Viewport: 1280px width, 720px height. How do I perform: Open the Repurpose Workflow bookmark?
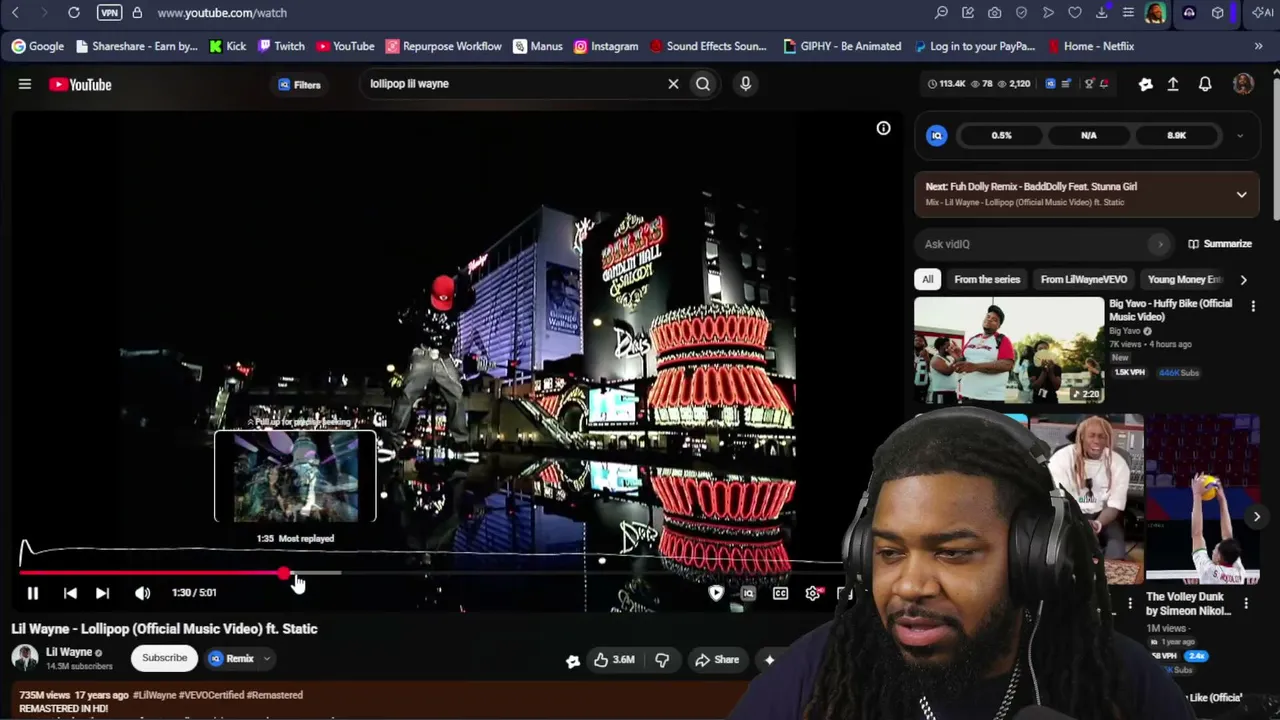coord(444,46)
